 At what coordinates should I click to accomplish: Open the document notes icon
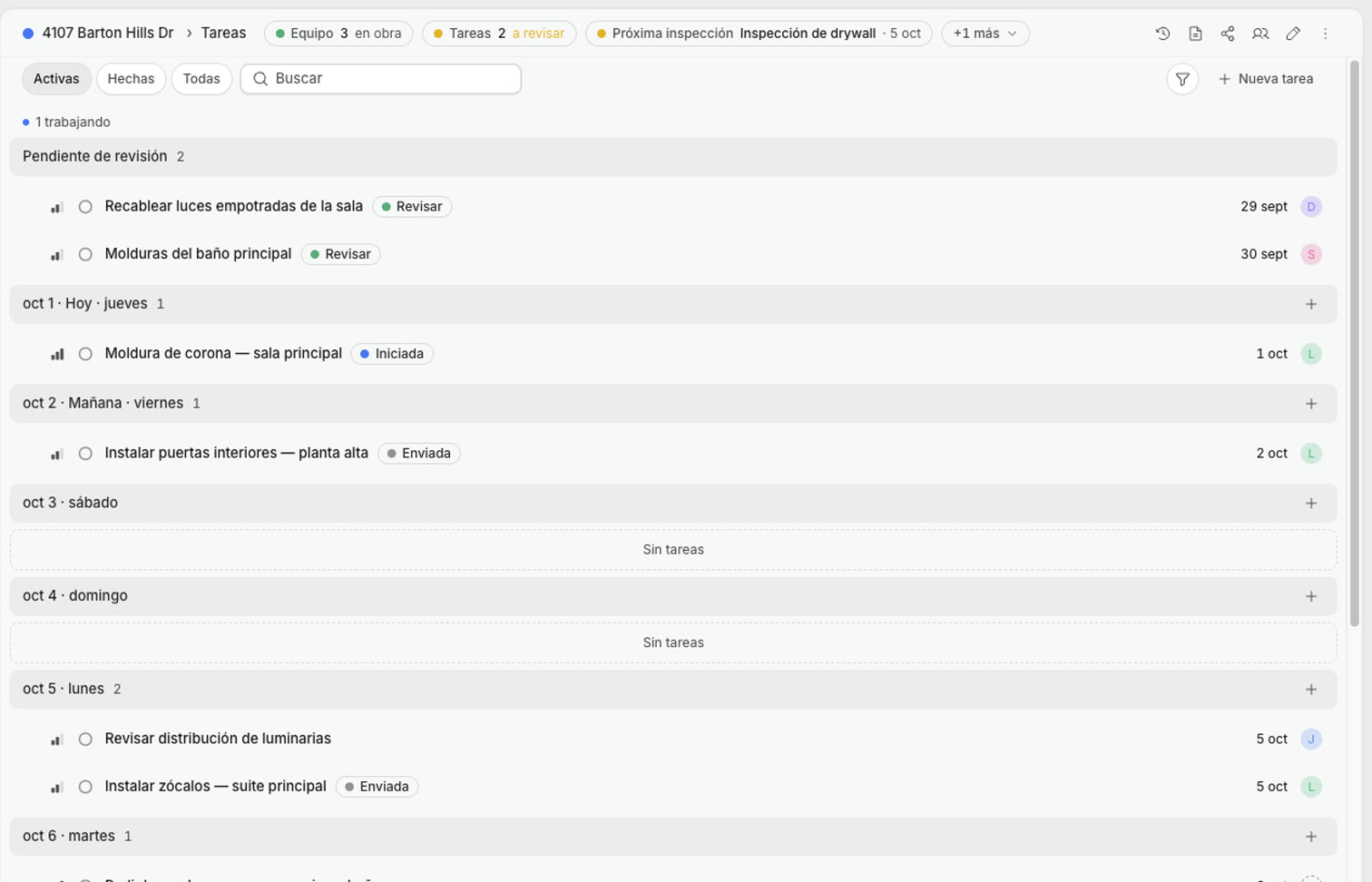point(1195,34)
